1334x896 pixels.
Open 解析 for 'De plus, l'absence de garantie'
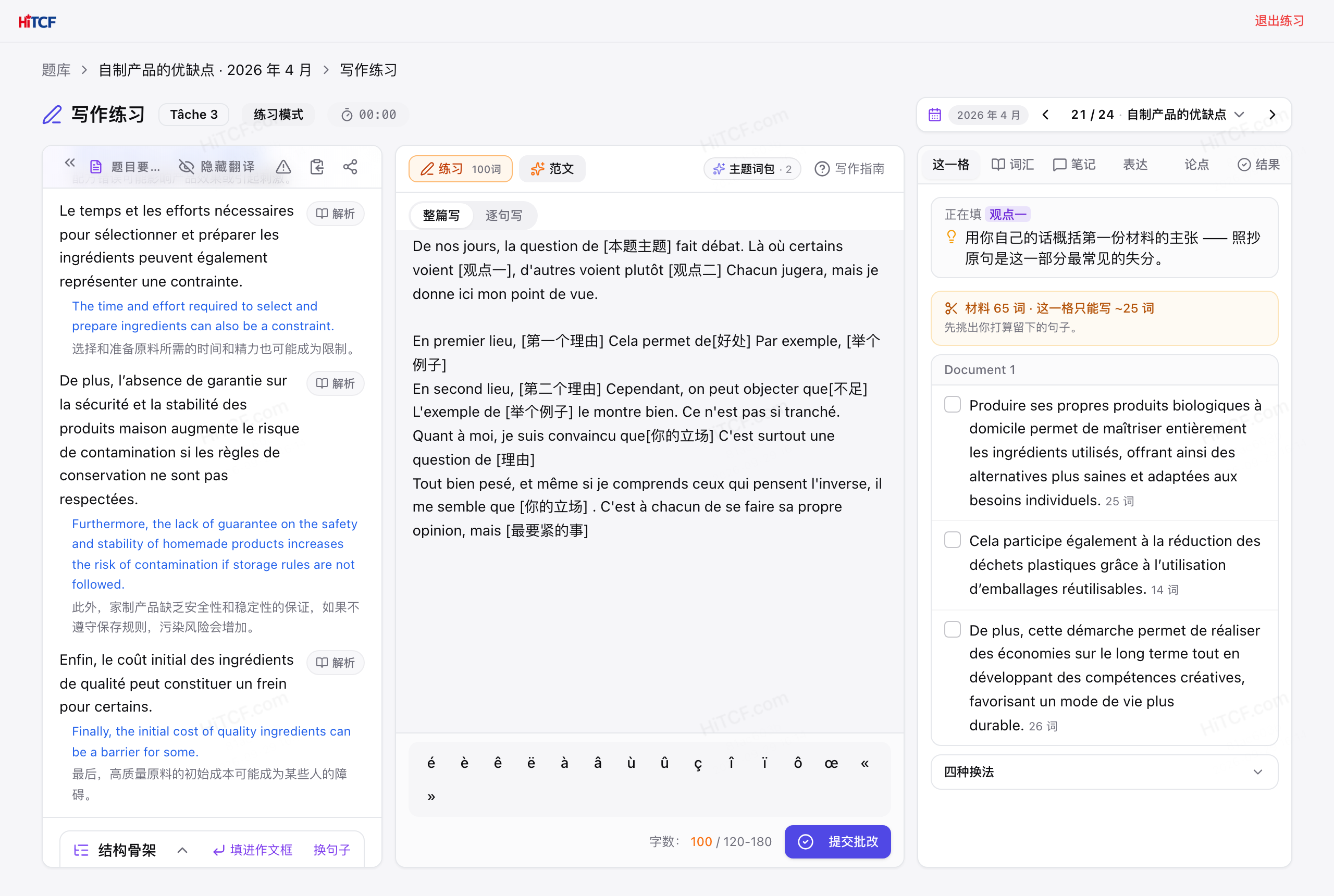pyautogui.click(x=336, y=383)
